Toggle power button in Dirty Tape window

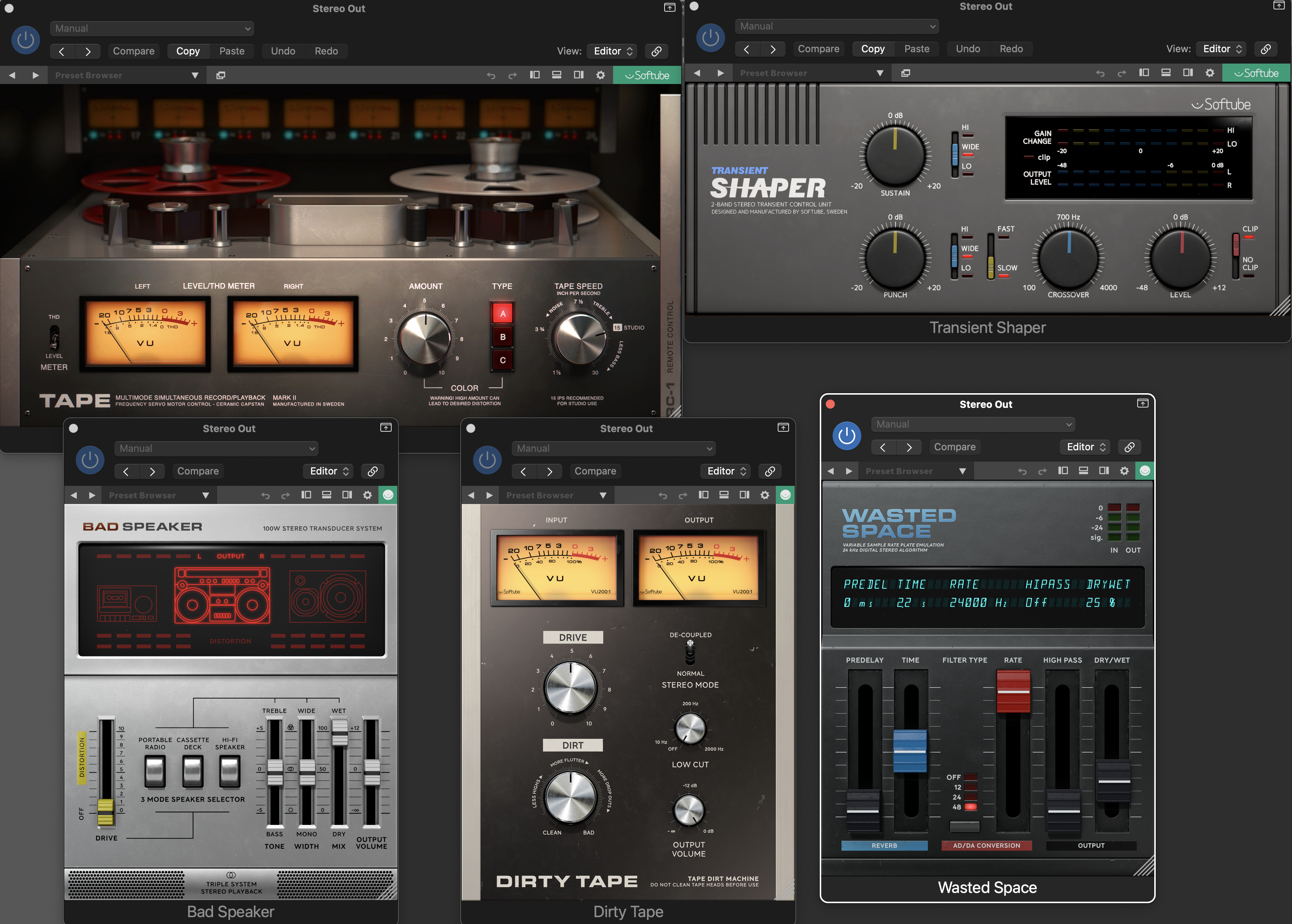[x=487, y=460]
